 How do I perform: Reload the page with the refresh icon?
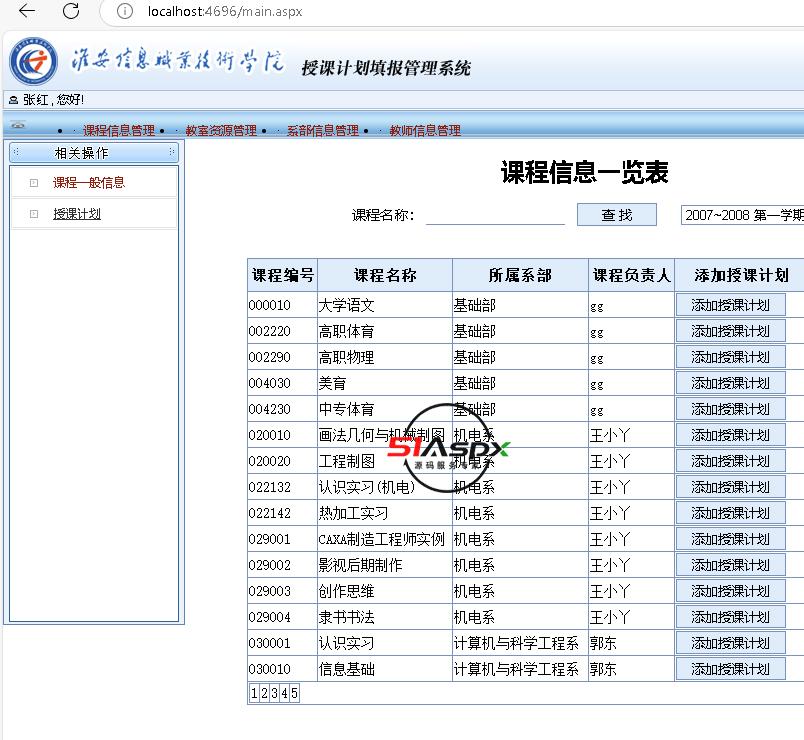pos(71,11)
